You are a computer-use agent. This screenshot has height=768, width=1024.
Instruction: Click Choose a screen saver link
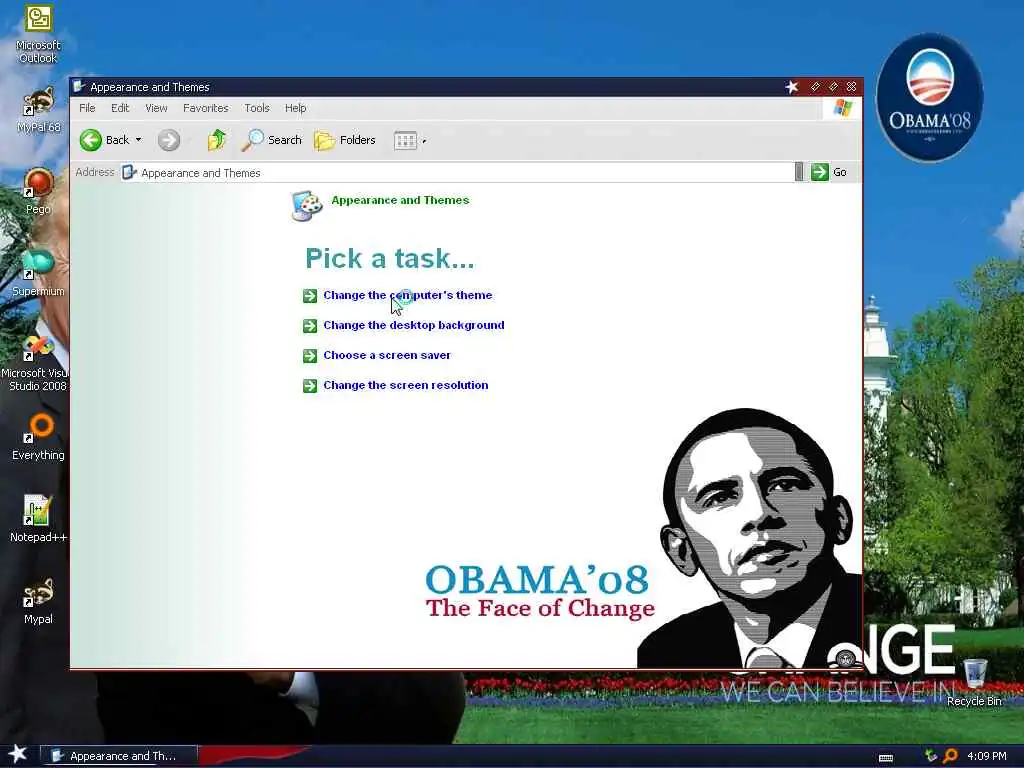click(x=387, y=355)
